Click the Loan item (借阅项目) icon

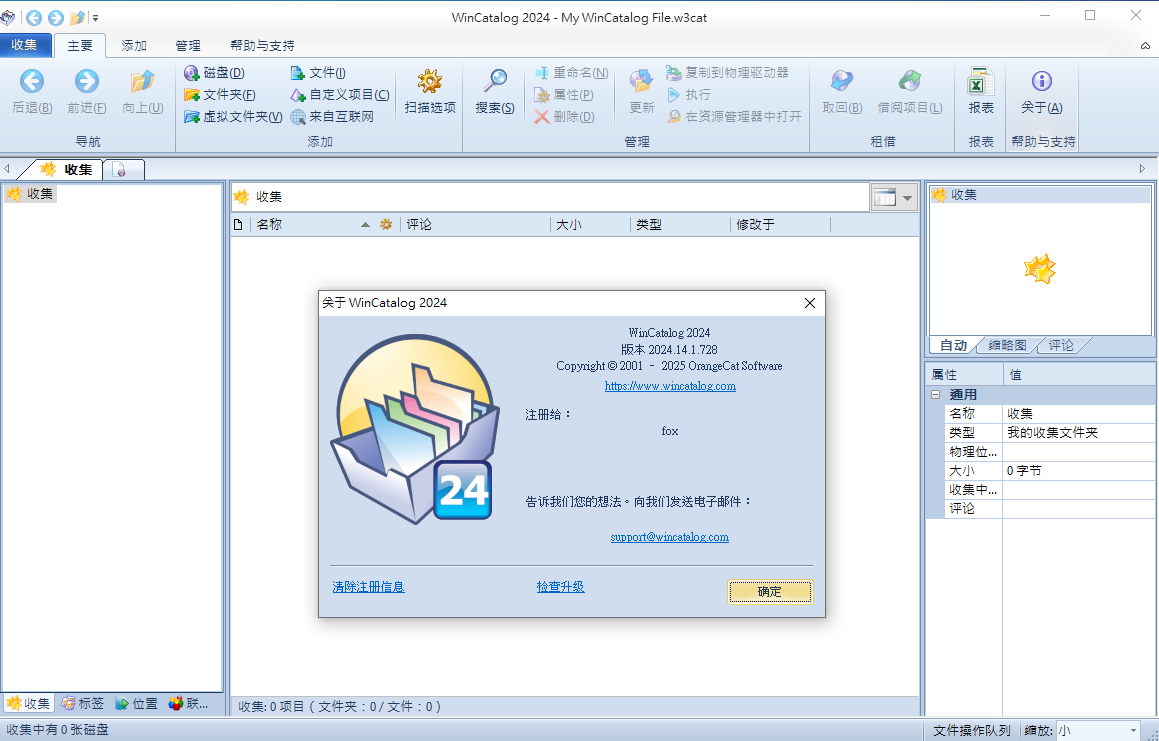910,81
